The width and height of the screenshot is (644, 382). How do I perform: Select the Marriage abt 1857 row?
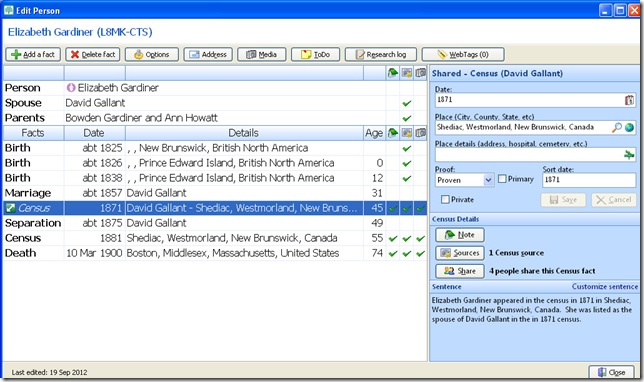click(215, 193)
